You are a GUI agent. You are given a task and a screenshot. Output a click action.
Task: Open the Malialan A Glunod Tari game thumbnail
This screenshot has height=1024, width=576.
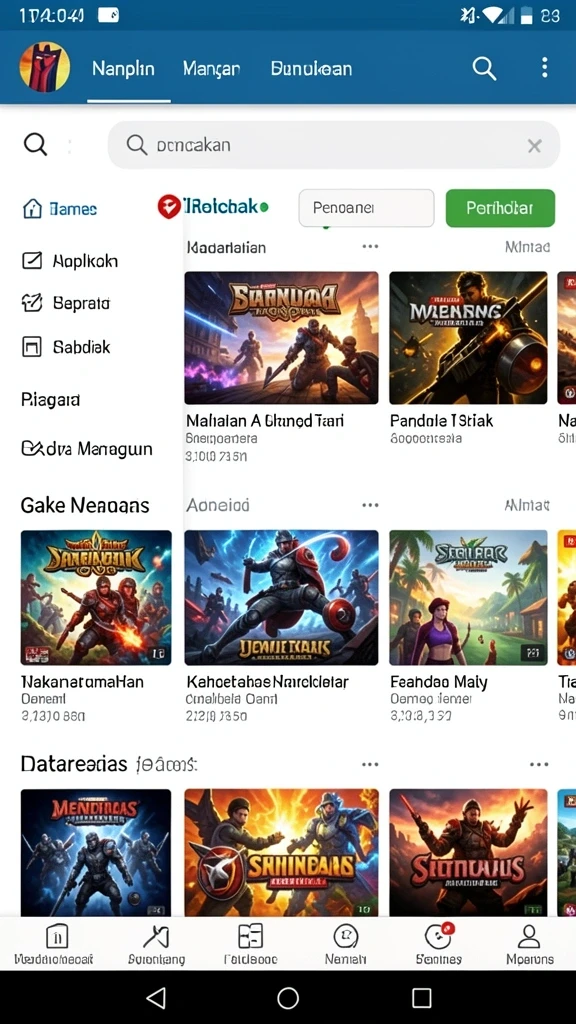[x=281, y=338]
